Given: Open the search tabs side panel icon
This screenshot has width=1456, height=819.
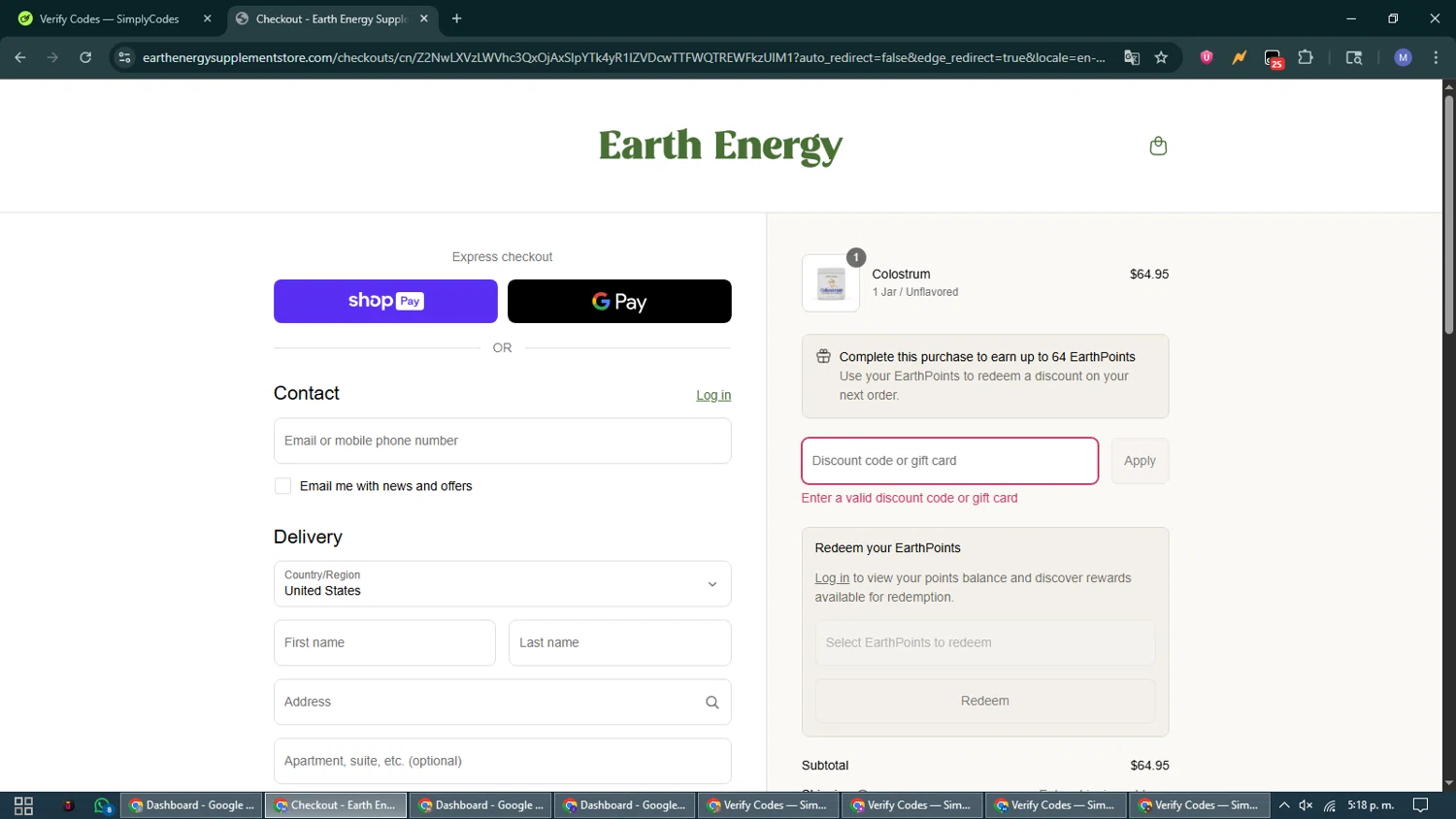Looking at the screenshot, I should click(1354, 57).
